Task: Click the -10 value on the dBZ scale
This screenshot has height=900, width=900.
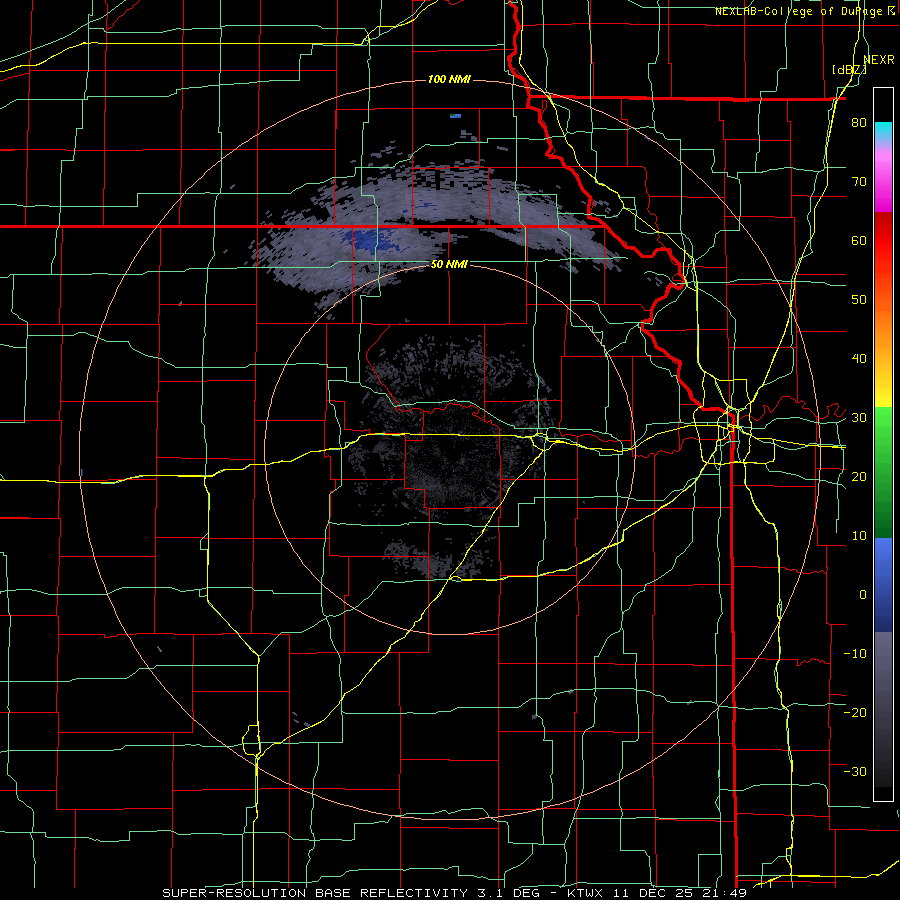Action: point(855,653)
